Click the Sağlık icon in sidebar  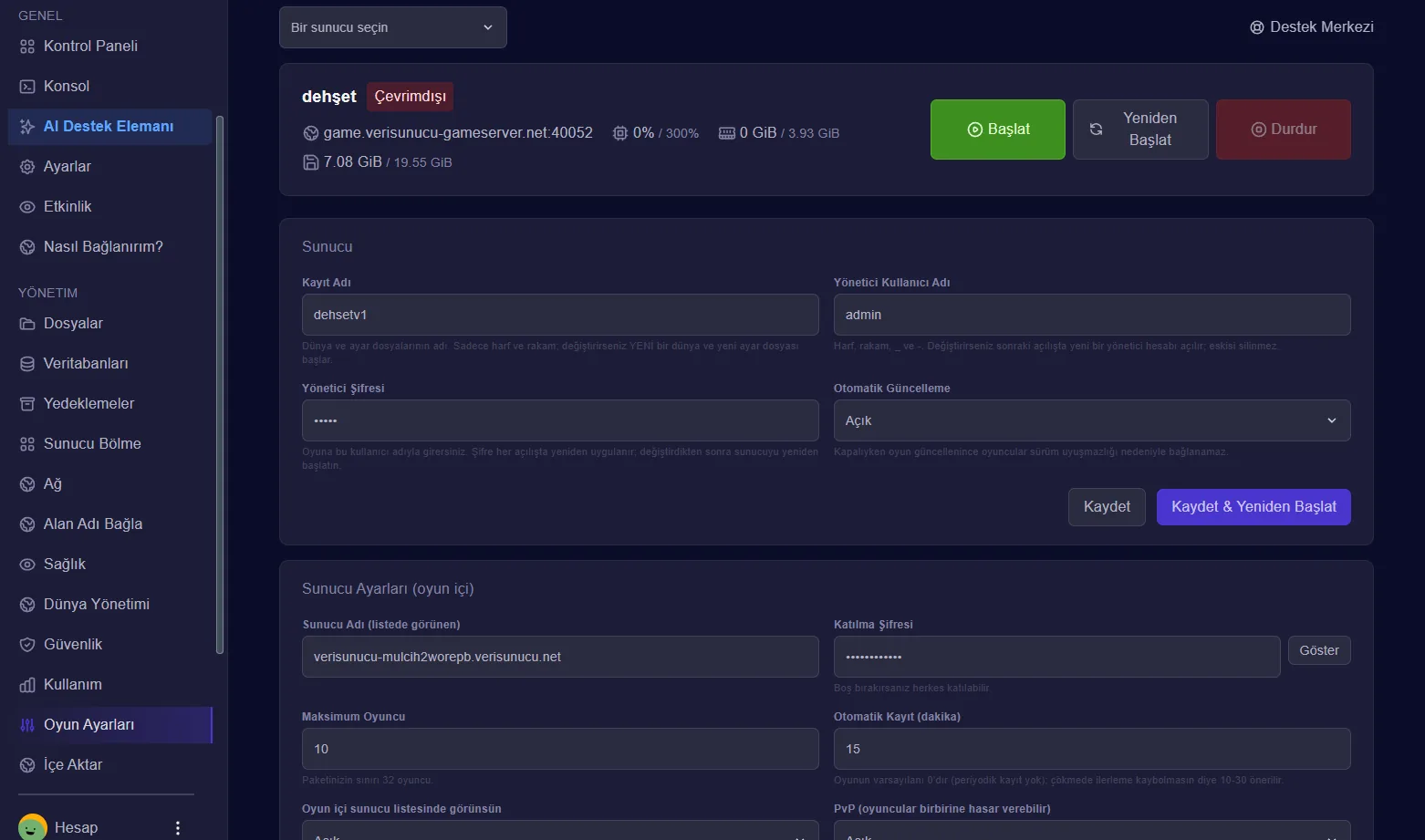point(27,565)
